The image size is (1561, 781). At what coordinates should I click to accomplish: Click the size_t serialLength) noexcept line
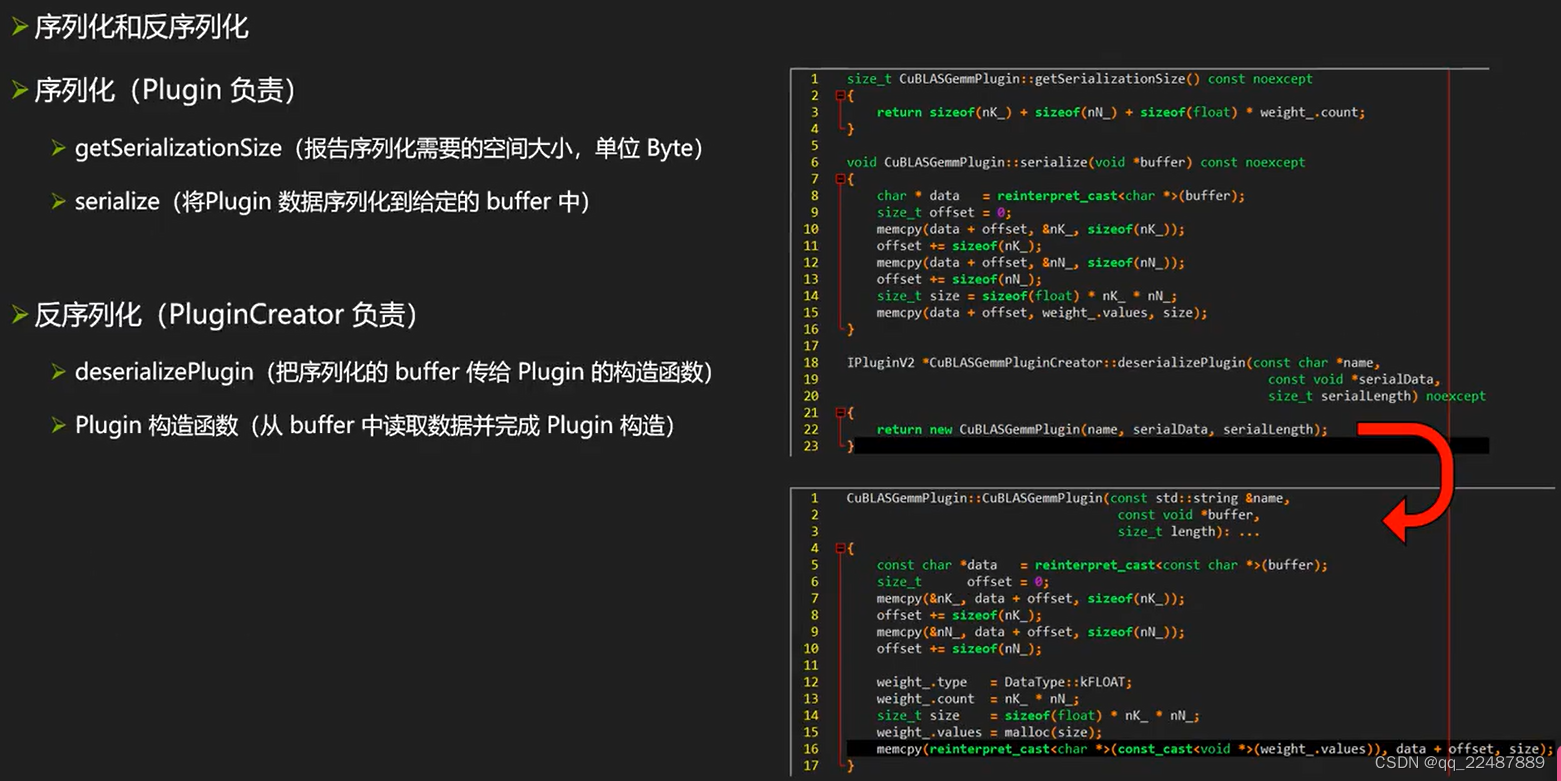tap(1377, 396)
